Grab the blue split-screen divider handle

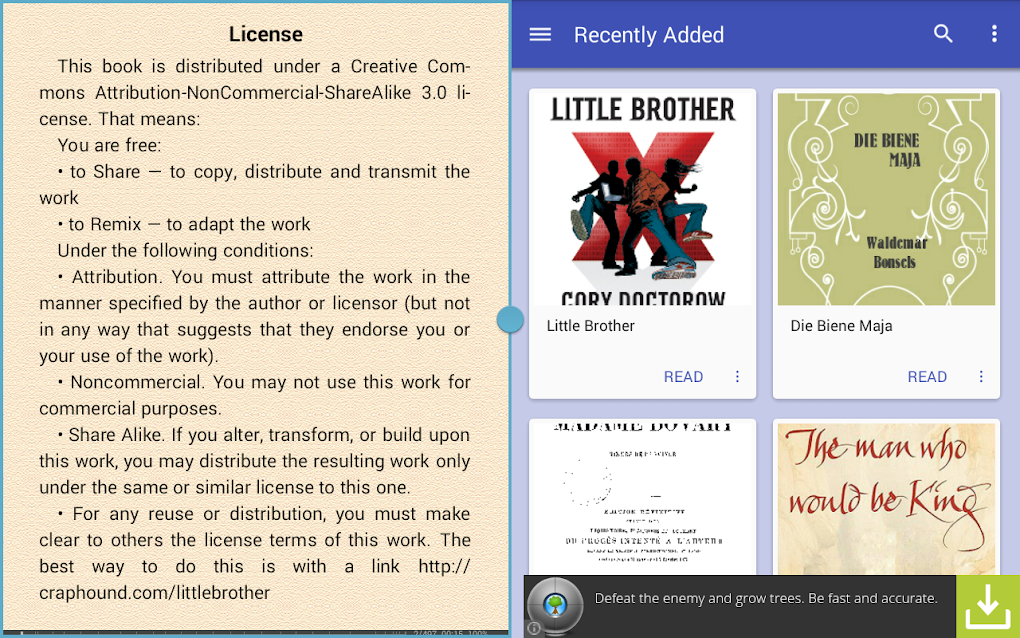tap(510, 319)
